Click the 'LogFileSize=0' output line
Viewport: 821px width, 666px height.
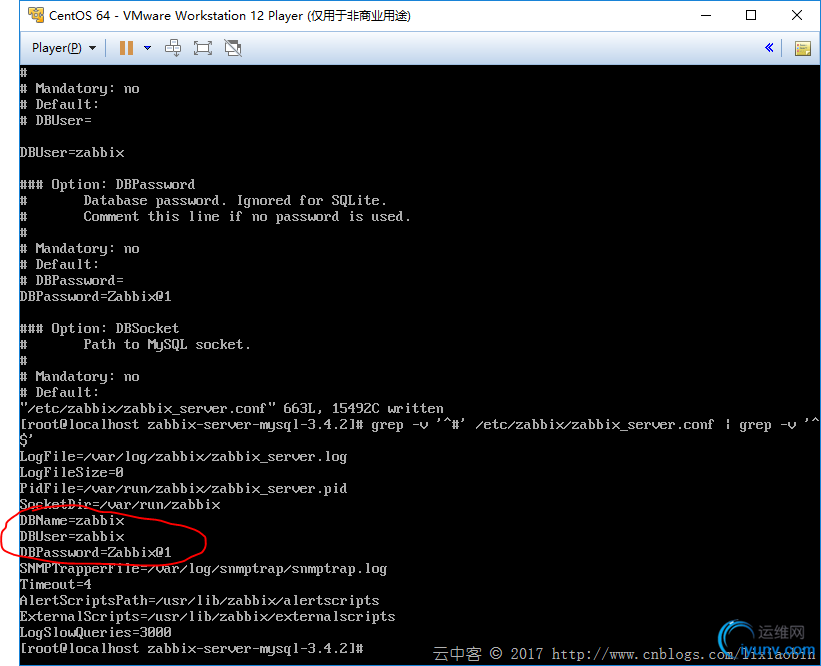coord(72,472)
